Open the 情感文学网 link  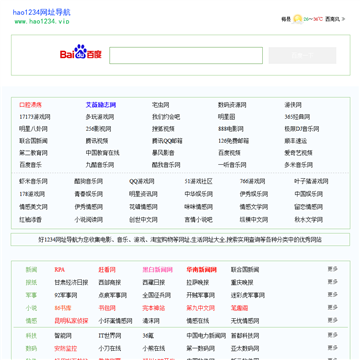point(254,207)
